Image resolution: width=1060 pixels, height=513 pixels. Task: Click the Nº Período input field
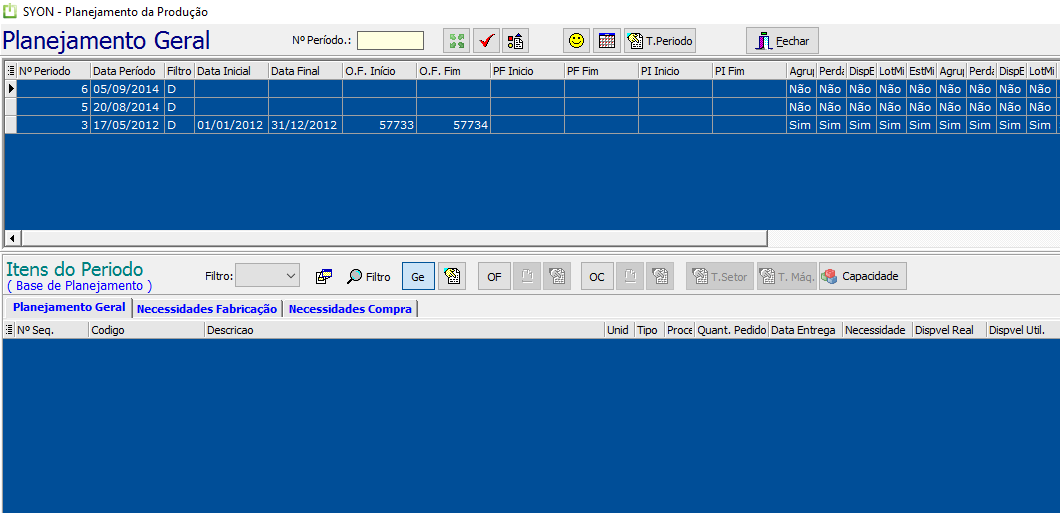click(390, 41)
